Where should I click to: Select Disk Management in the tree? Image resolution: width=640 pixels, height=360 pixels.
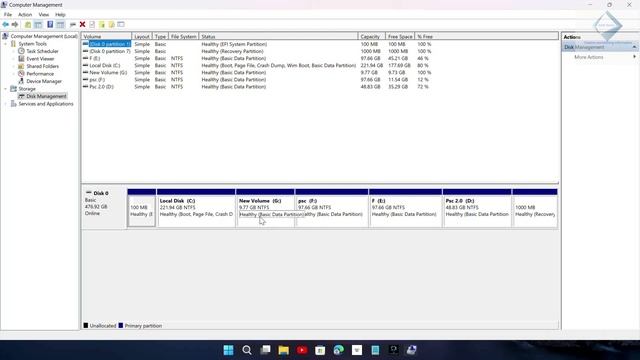pyautogui.click(x=46, y=96)
